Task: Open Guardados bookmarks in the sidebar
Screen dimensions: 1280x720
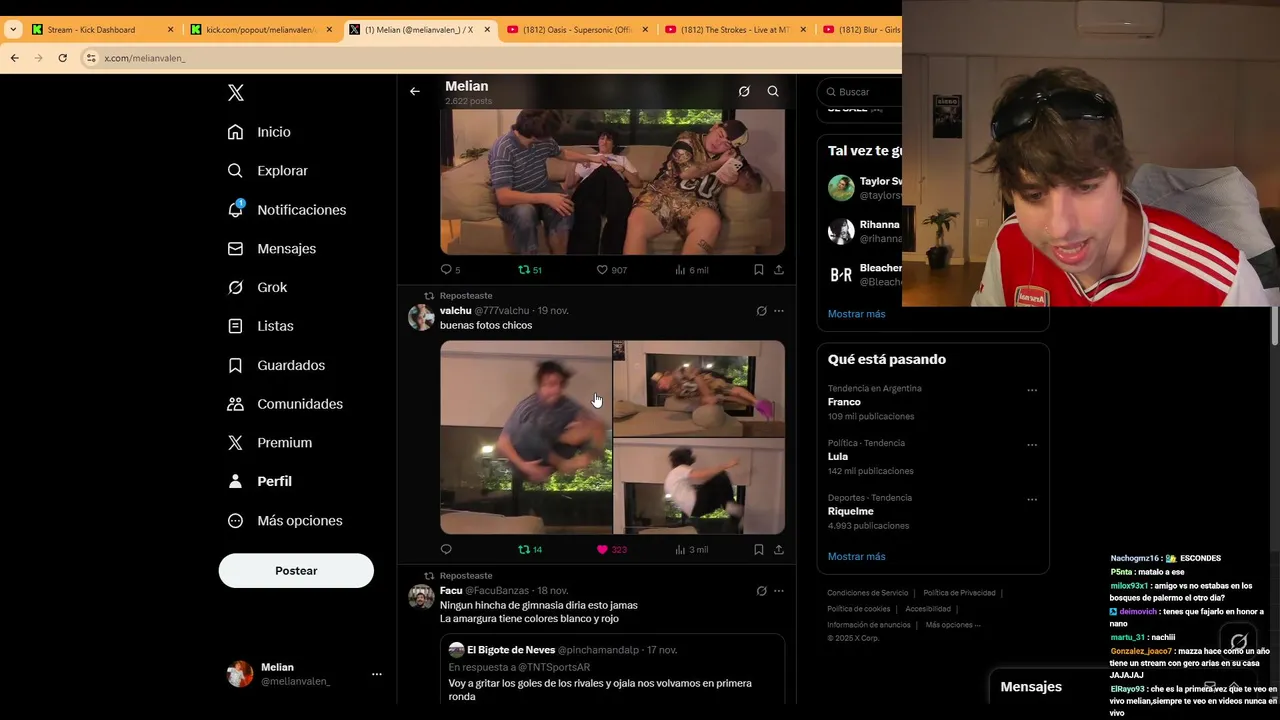Action: pyautogui.click(x=276, y=365)
